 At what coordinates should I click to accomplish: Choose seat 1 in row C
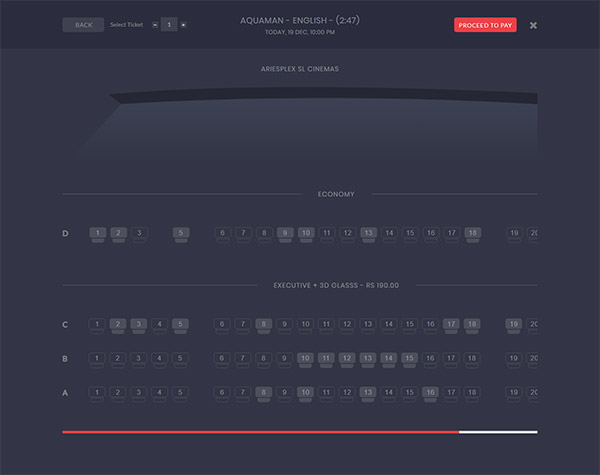(x=97, y=325)
